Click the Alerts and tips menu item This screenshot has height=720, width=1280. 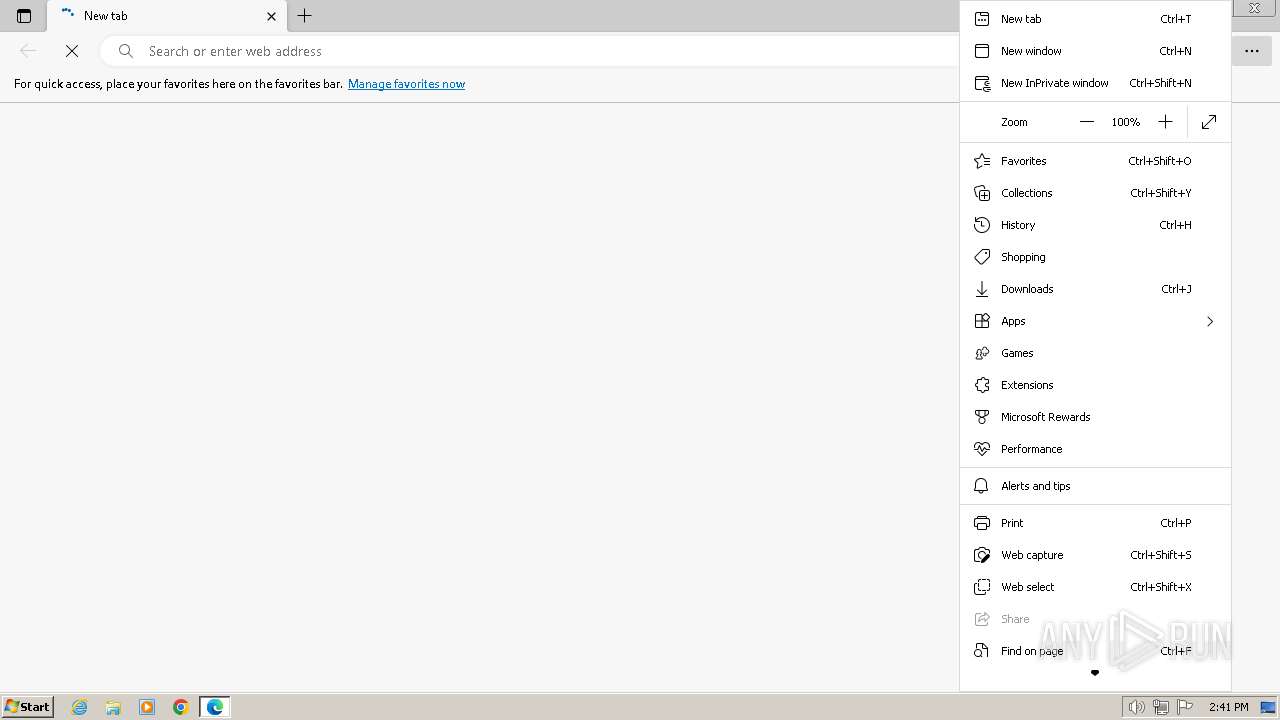1095,486
